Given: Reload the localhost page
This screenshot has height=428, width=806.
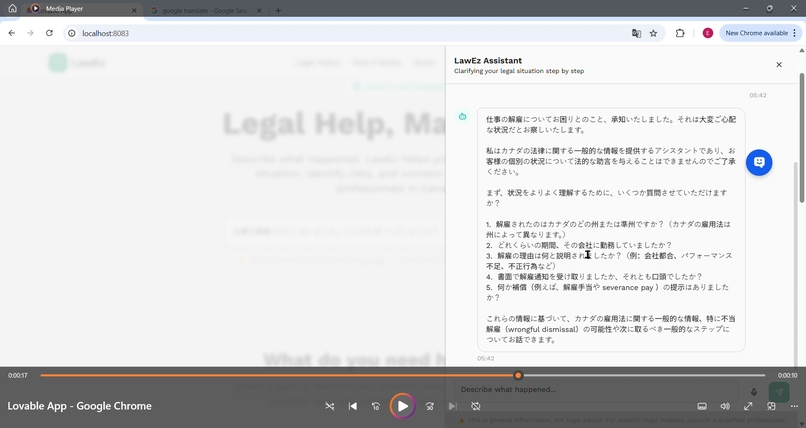Looking at the screenshot, I should pos(49,33).
